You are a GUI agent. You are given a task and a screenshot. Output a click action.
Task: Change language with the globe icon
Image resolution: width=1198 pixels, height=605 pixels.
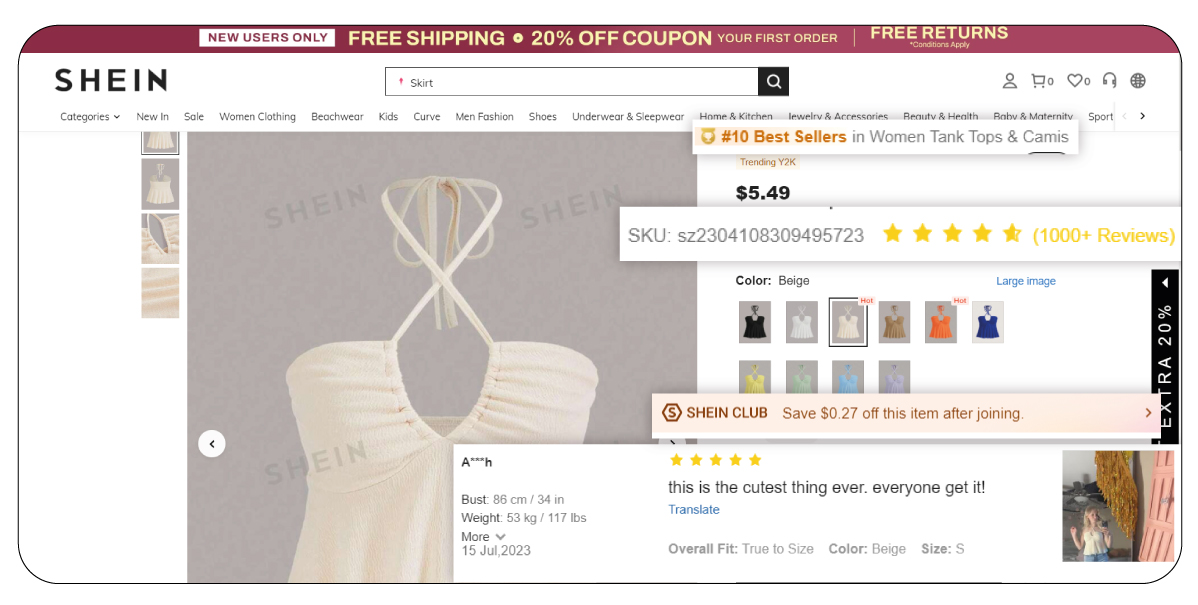1137,81
